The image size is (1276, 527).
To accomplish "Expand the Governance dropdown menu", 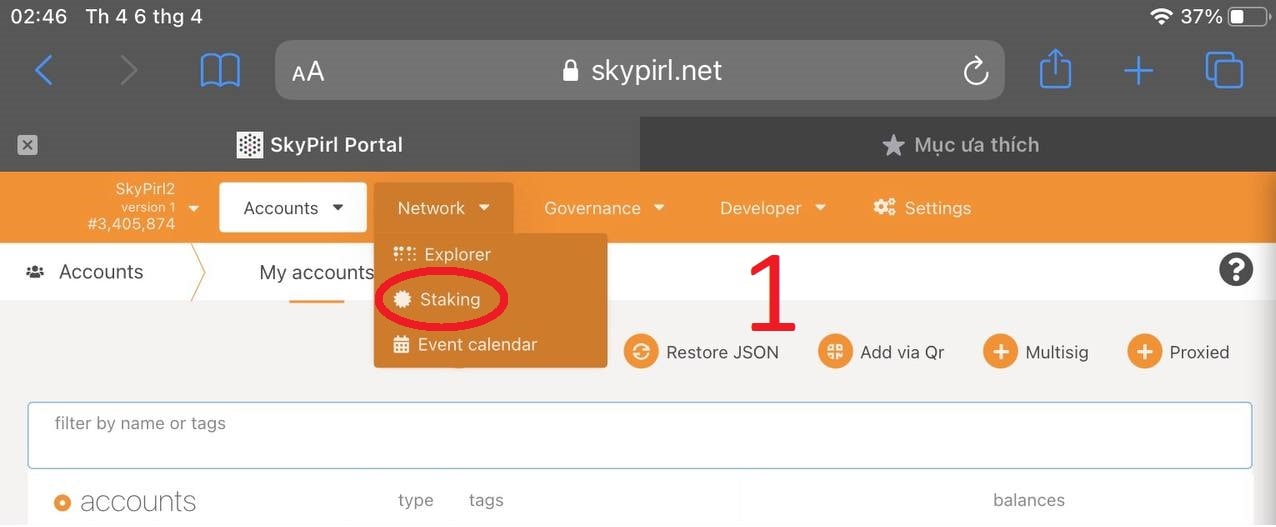I will pyautogui.click(x=604, y=208).
